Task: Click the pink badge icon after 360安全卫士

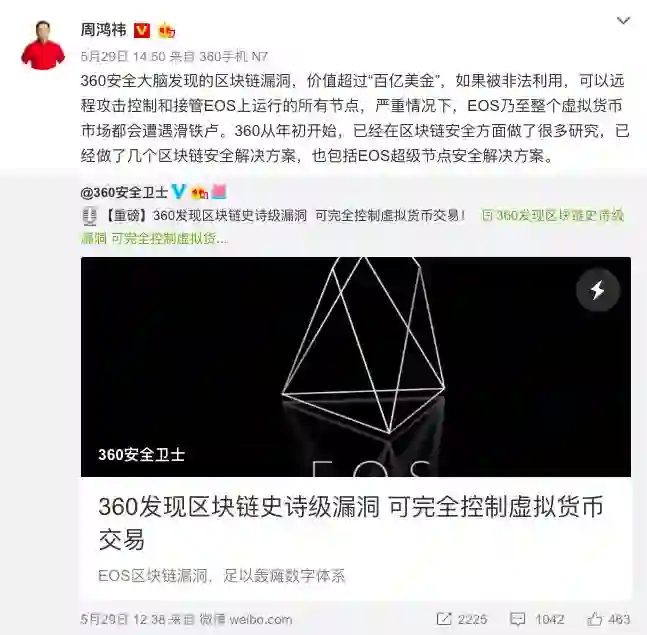Action: click(219, 192)
